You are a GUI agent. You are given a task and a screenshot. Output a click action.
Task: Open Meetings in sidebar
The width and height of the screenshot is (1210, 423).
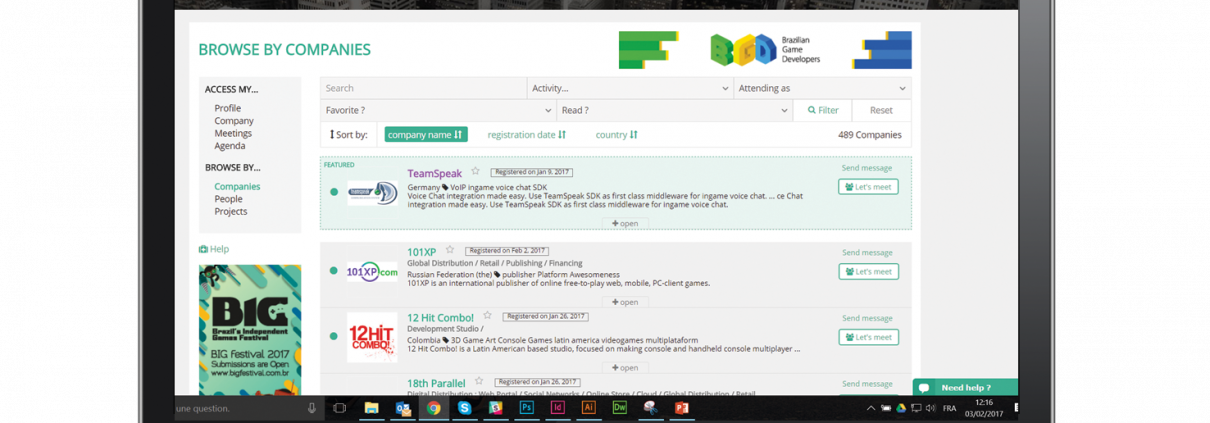coord(233,133)
